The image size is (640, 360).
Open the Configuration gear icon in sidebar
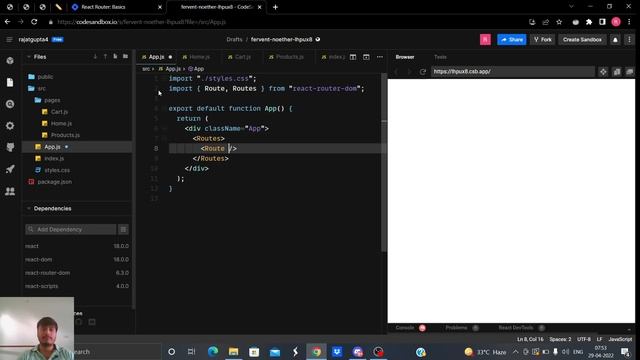(x=10, y=126)
